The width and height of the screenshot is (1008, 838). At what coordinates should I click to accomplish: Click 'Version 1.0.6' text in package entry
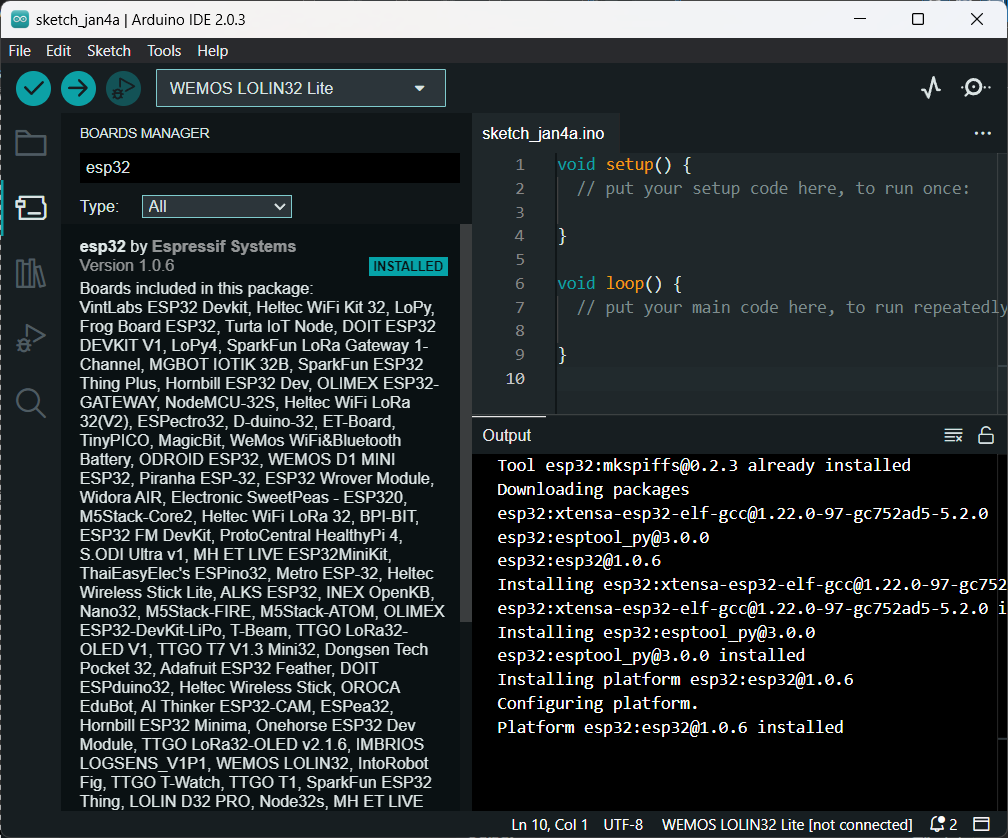click(127, 265)
